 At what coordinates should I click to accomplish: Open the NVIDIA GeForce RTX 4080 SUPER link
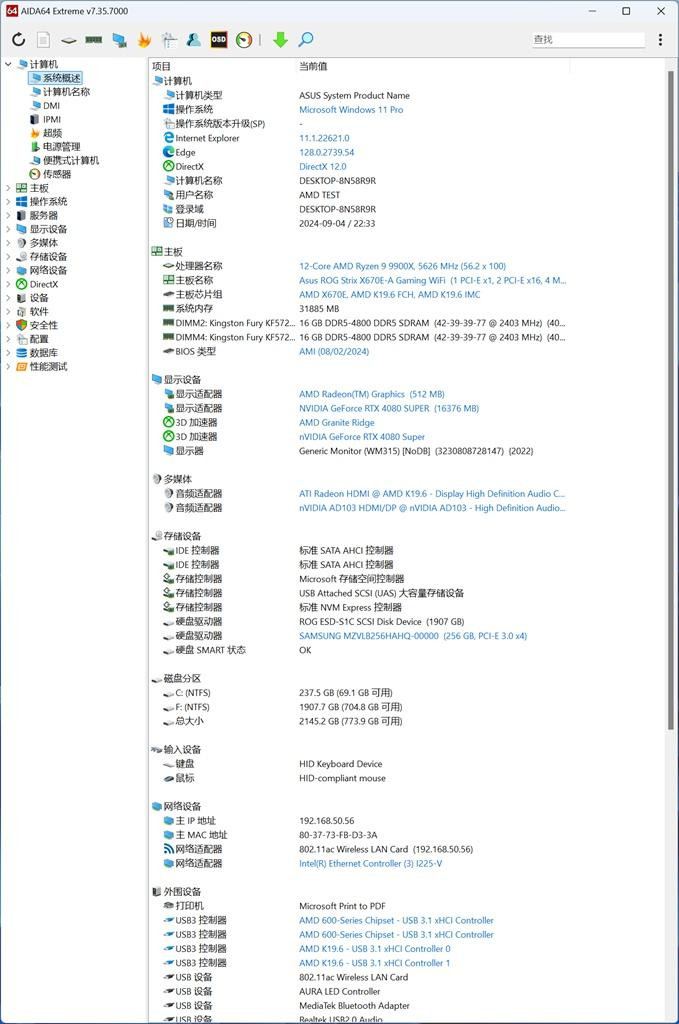pyautogui.click(x=389, y=408)
